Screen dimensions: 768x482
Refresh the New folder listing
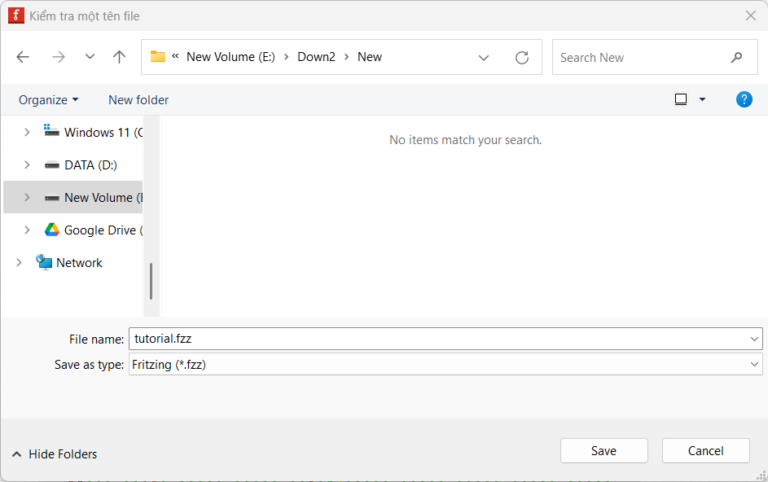point(522,58)
